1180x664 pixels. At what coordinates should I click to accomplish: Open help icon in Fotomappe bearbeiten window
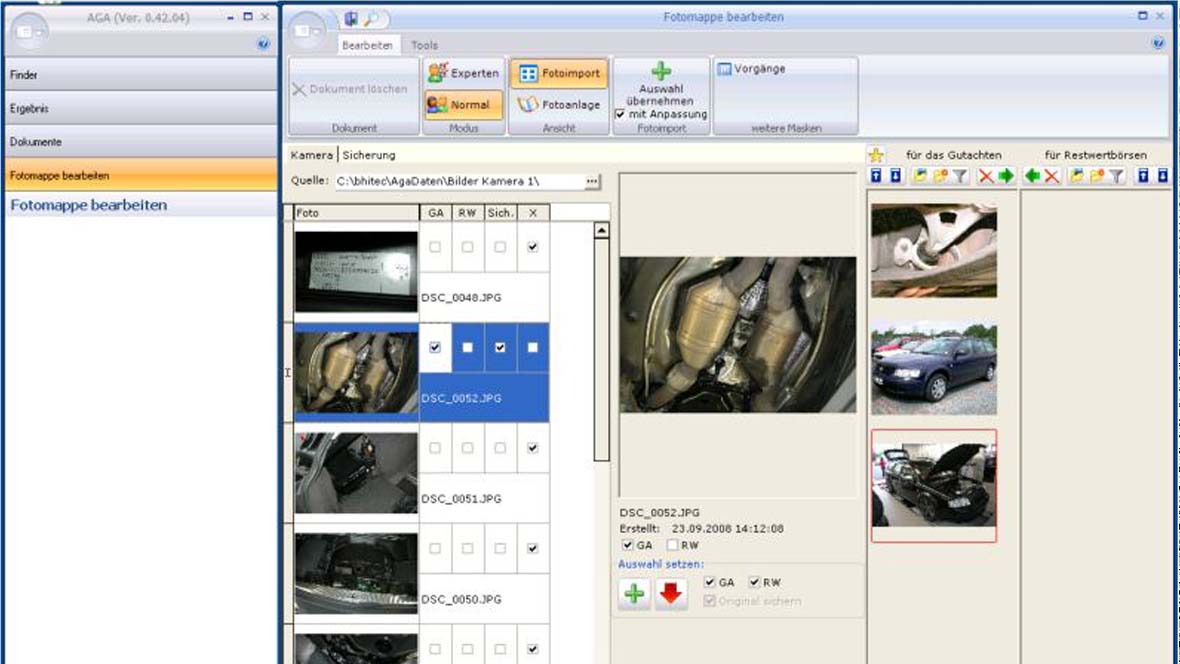[1158, 43]
